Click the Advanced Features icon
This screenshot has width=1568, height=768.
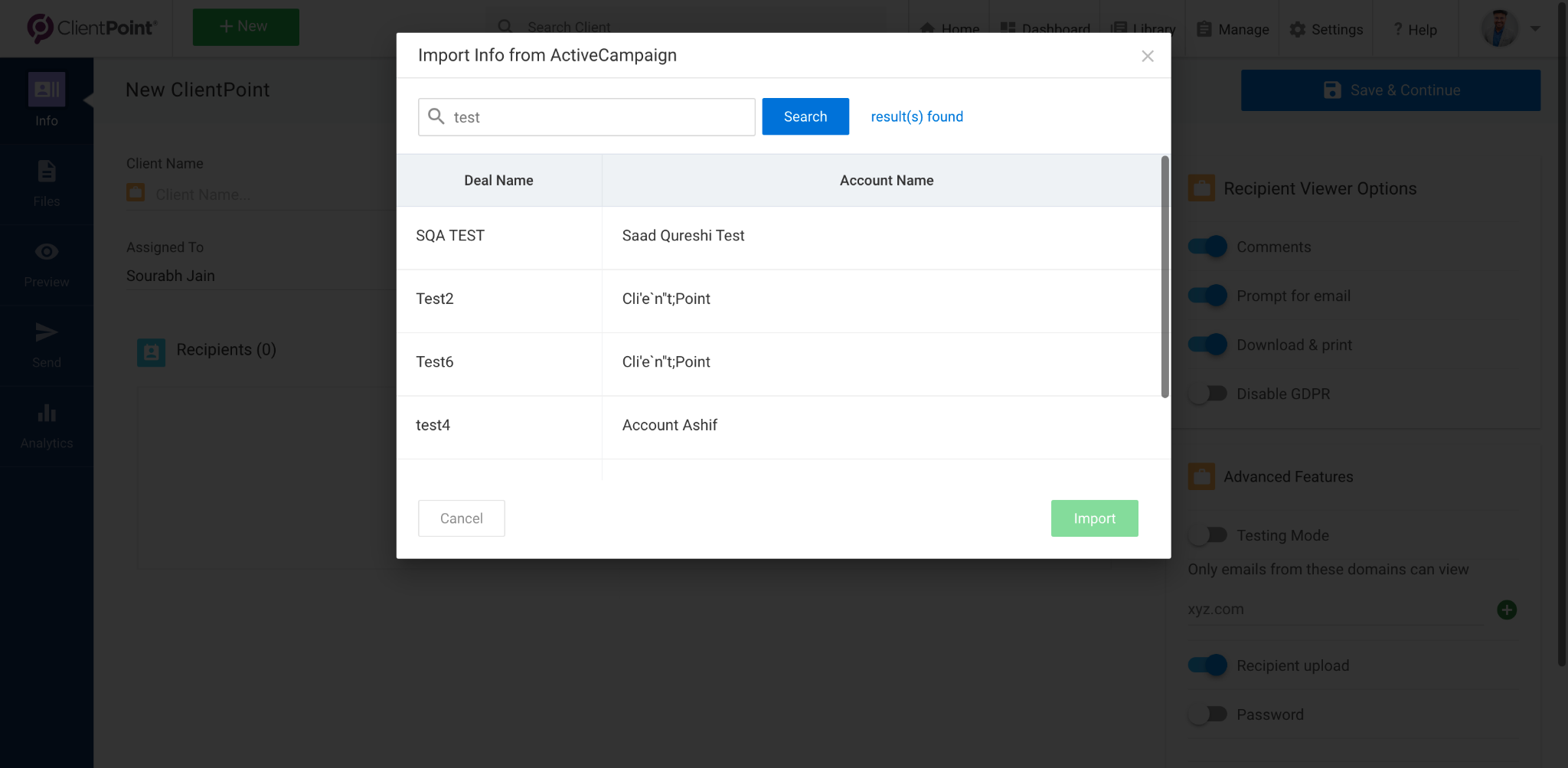click(x=1201, y=476)
